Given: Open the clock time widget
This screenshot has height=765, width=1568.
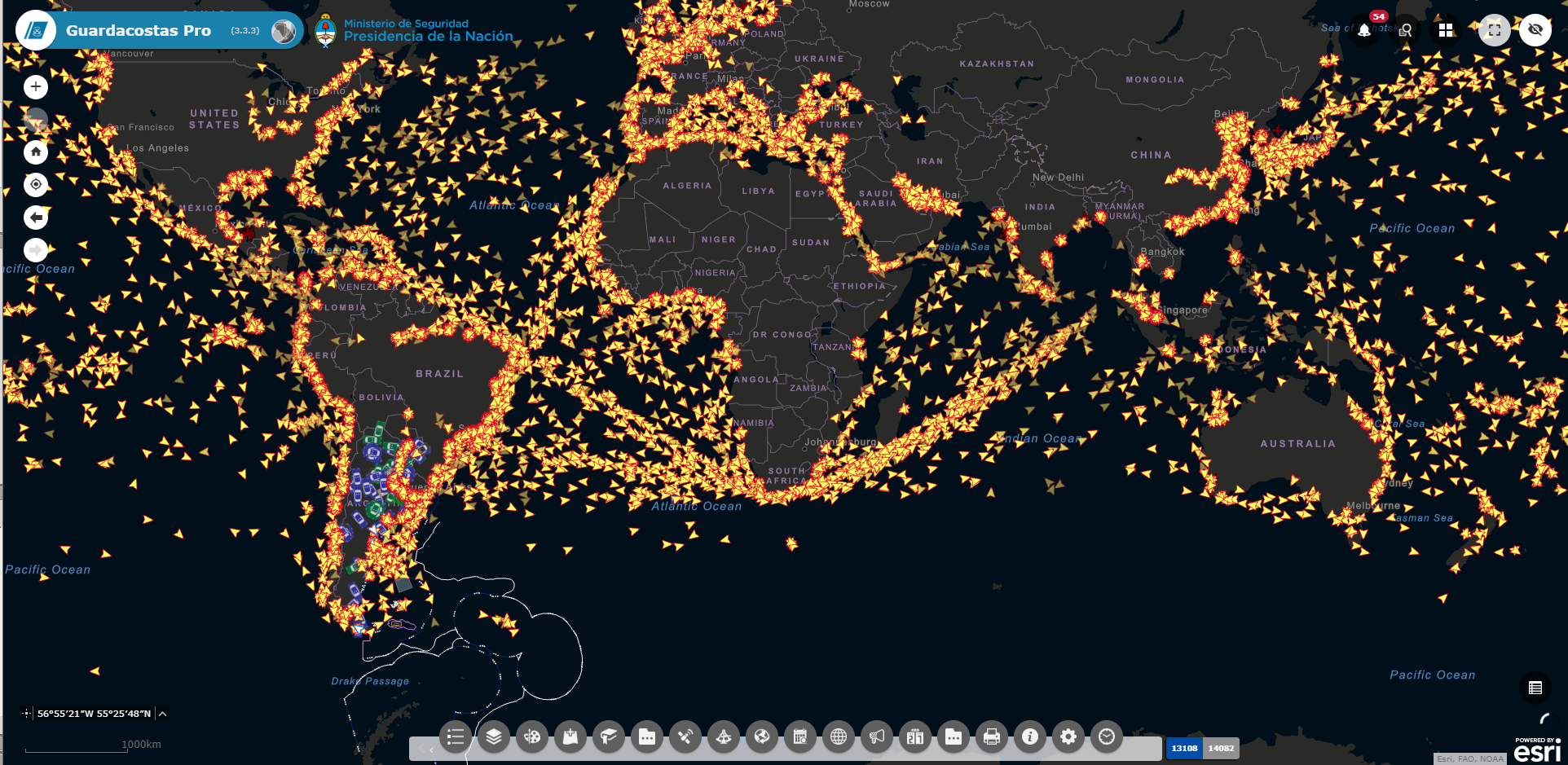Looking at the screenshot, I should (x=1106, y=736).
